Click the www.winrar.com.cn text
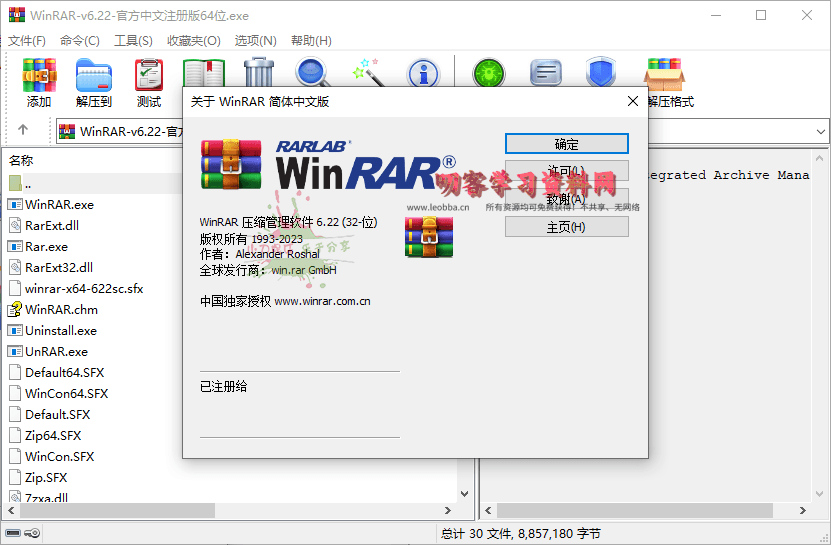Image resolution: width=831 pixels, height=545 pixels. point(322,301)
